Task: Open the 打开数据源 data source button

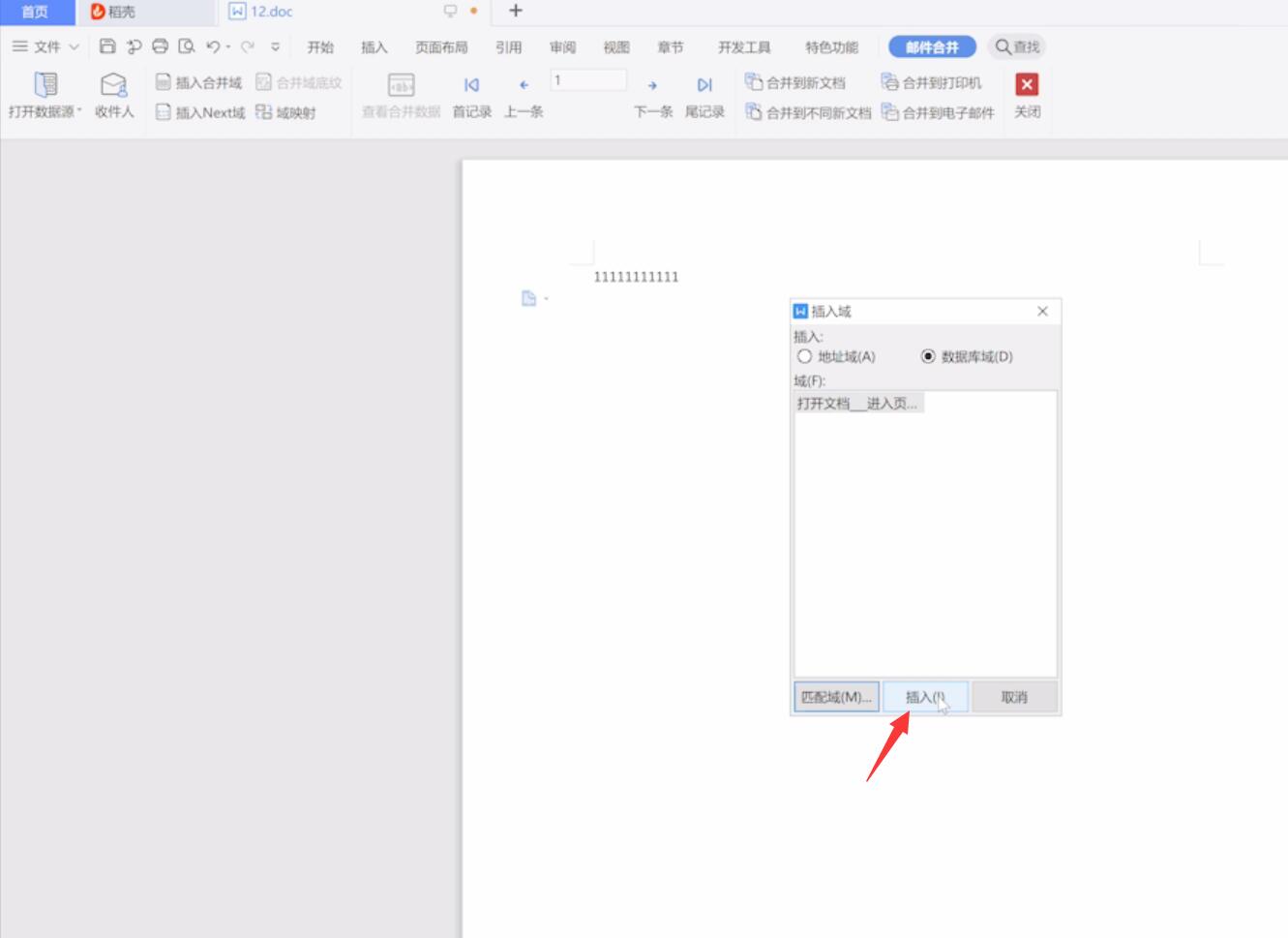Action: [x=45, y=95]
